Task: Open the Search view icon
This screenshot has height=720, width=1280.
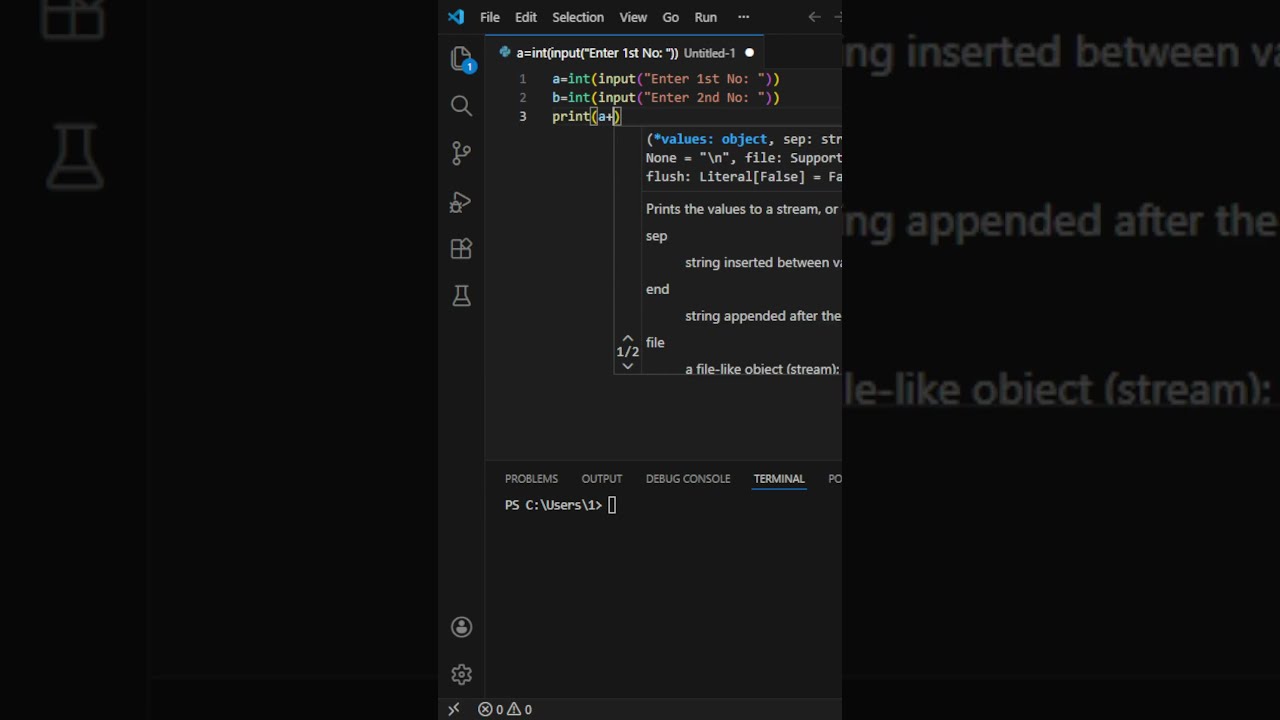Action: click(461, 106)
